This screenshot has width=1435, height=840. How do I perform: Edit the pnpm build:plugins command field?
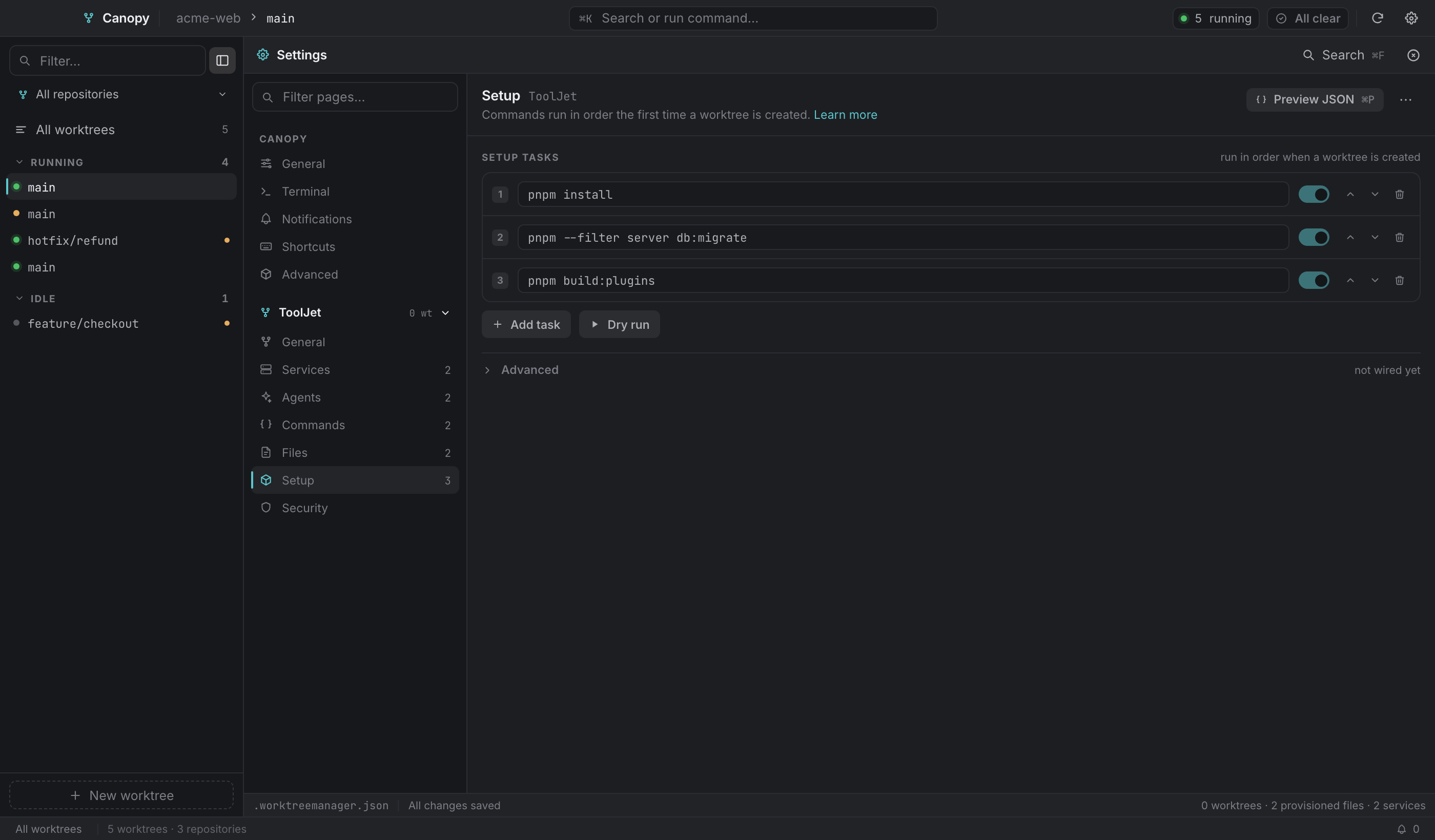coord(903,281)
